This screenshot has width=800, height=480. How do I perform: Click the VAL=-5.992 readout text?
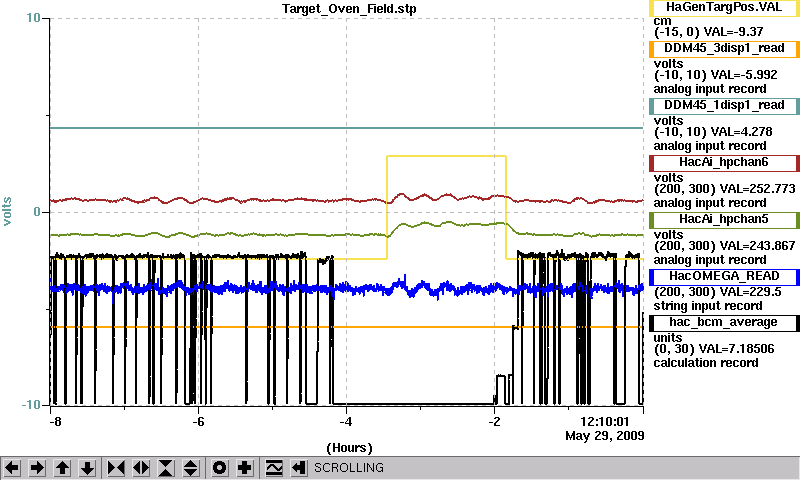pyautogui.click(x=744, y=75)
